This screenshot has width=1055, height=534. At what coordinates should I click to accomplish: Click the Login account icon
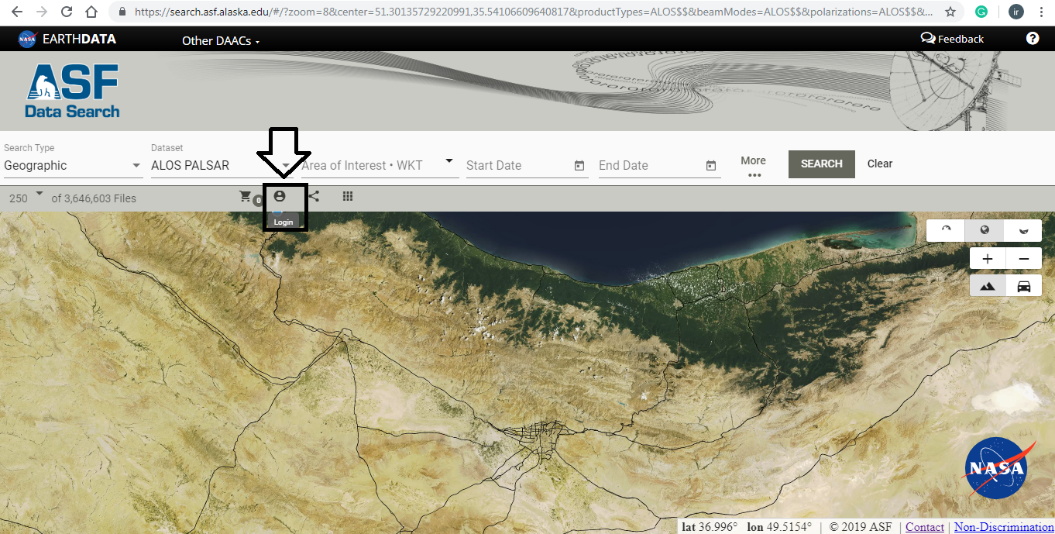[x=279, y=197]
